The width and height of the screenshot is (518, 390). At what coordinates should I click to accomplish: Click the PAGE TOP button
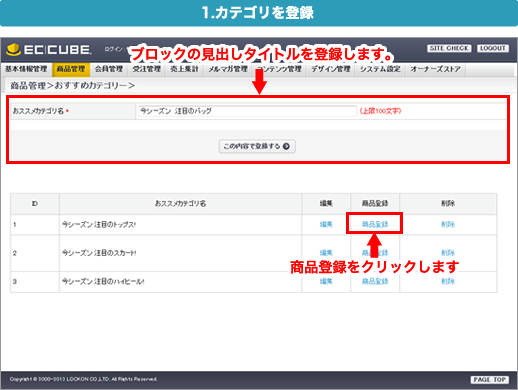(490, 380)
